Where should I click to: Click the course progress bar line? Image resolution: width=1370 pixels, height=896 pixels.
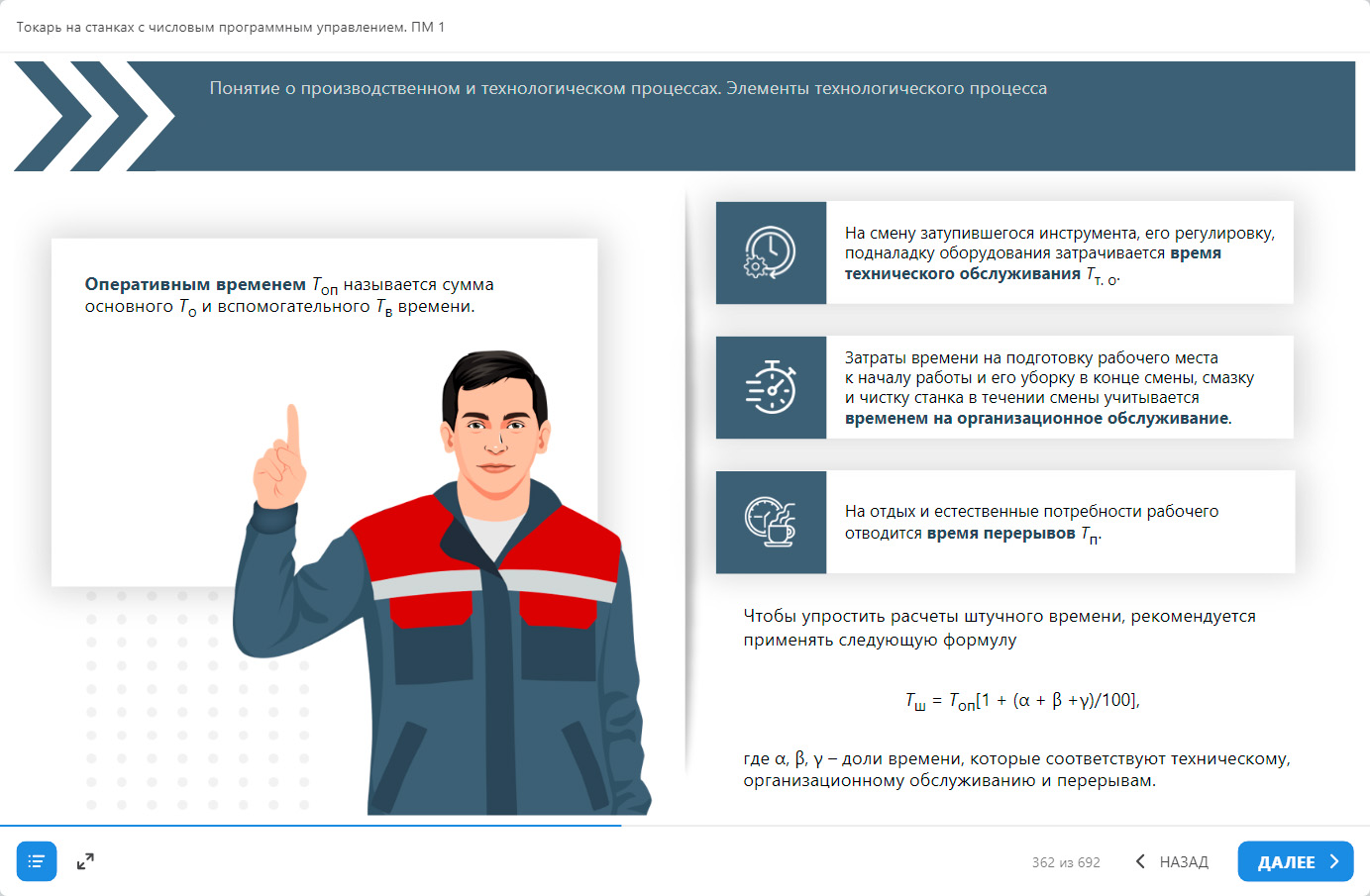310,825
